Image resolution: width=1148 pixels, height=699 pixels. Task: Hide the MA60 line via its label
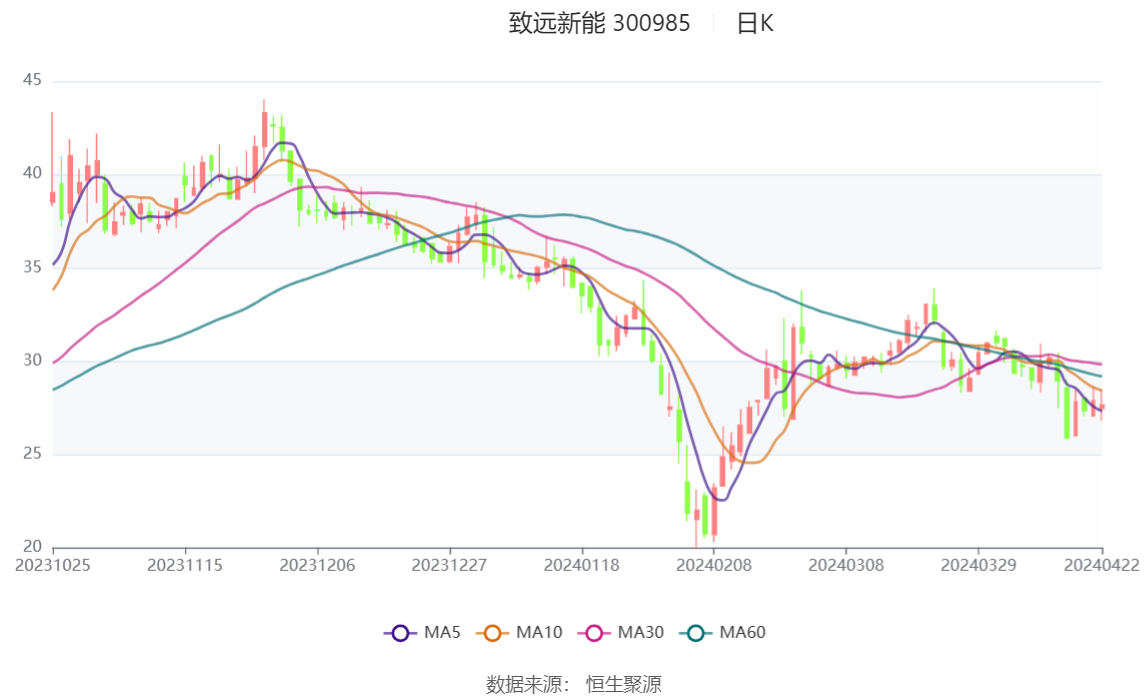[742, 632]
